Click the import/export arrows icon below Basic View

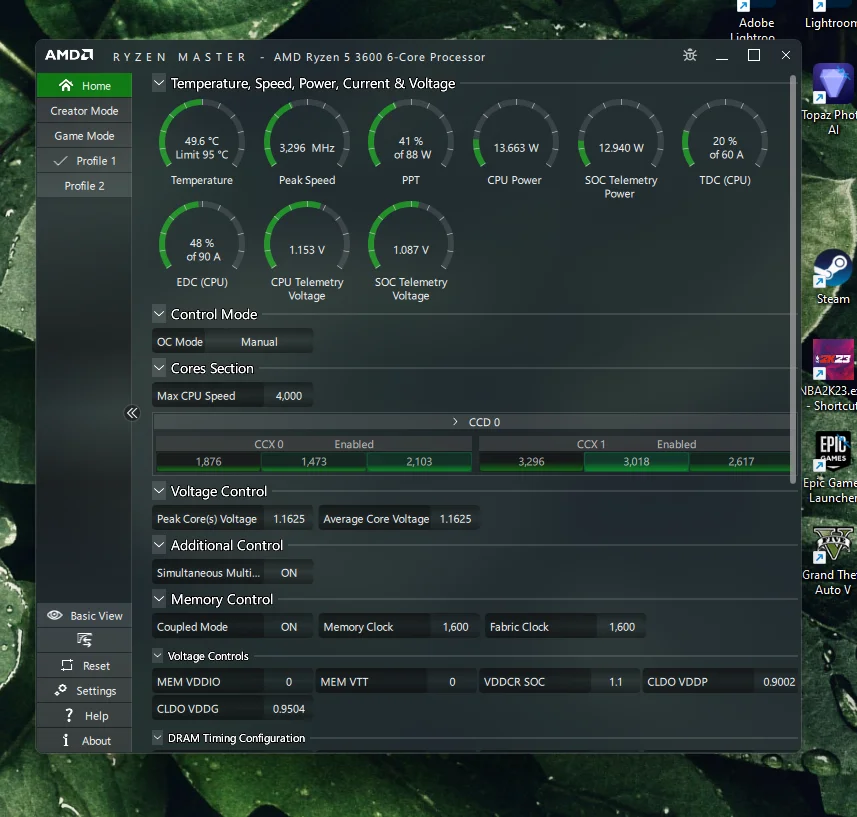(84, 640)
